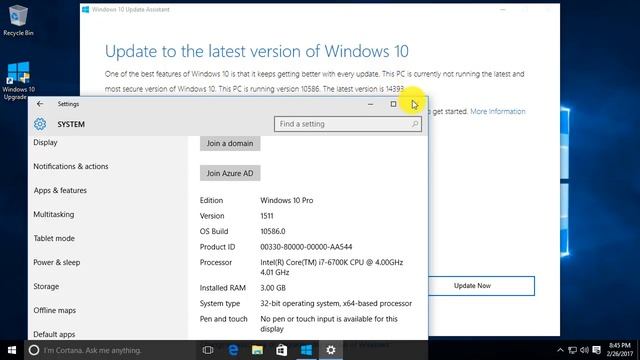Show hidden system tray icons
Screen dimensions: 640x360
tap(560, 350)
